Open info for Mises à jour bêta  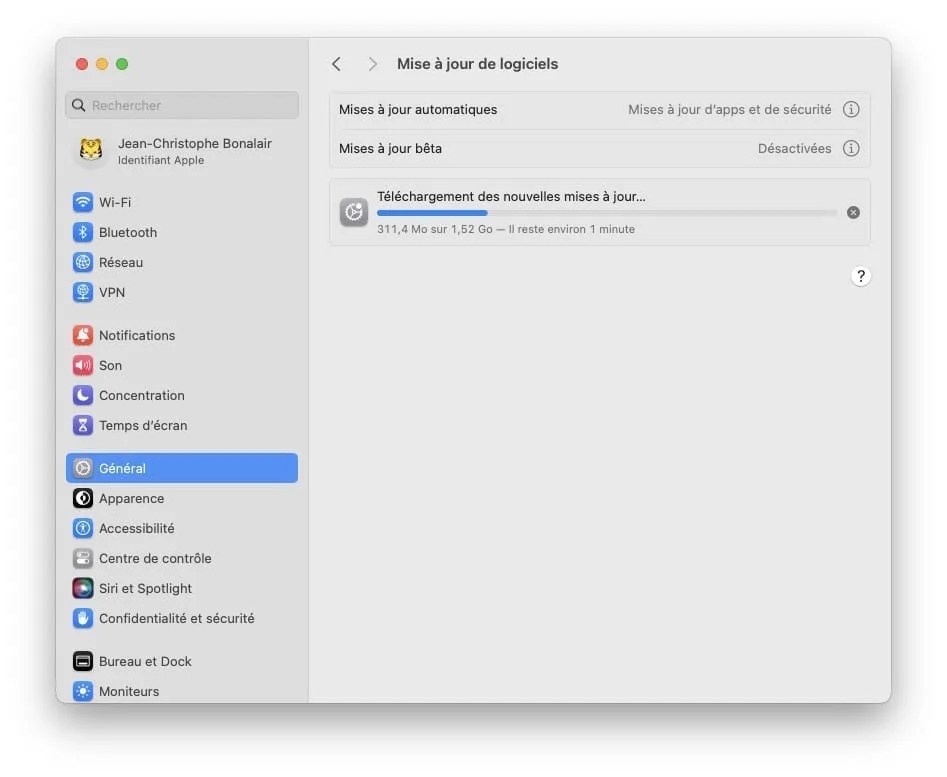coord(851,148)
